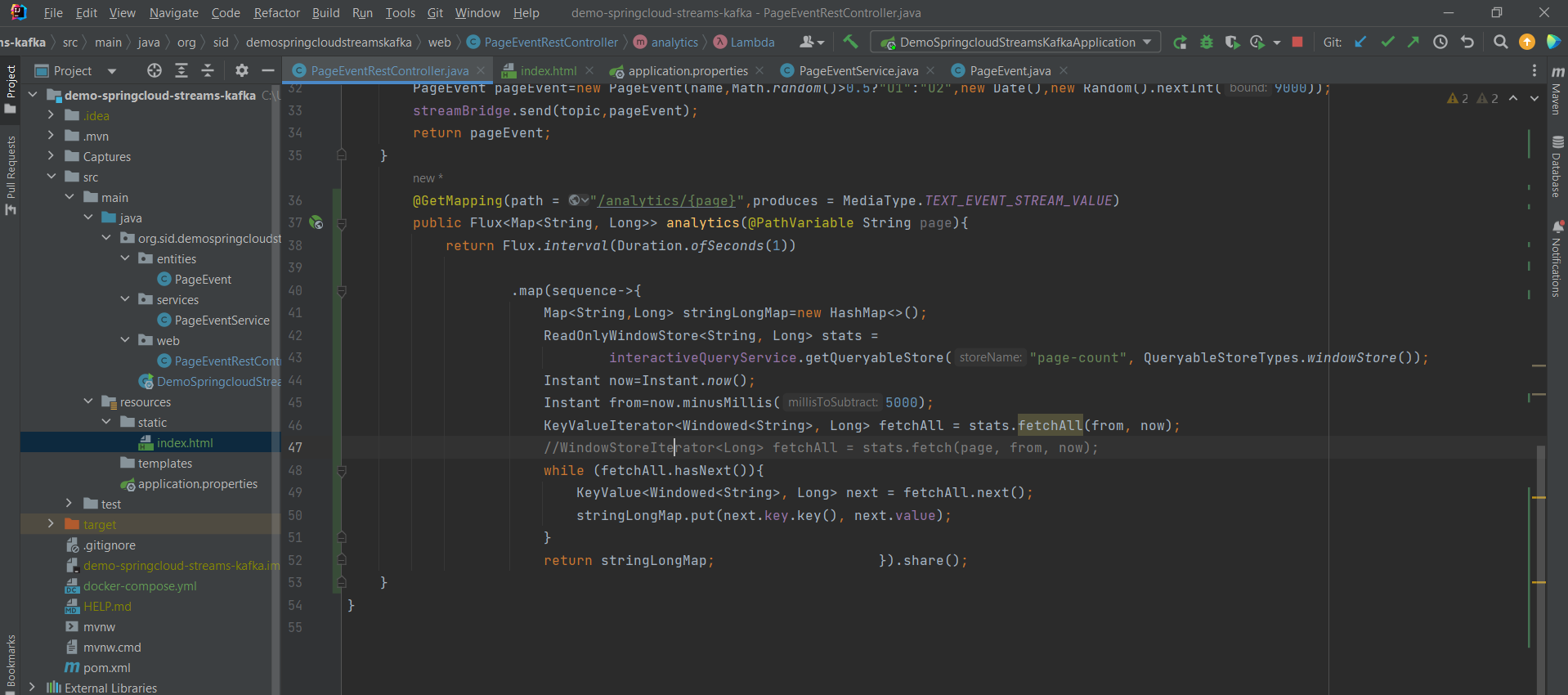Expand the target folder
Image resolution: width=1568 pixels, height=695 pixels.
51,524
